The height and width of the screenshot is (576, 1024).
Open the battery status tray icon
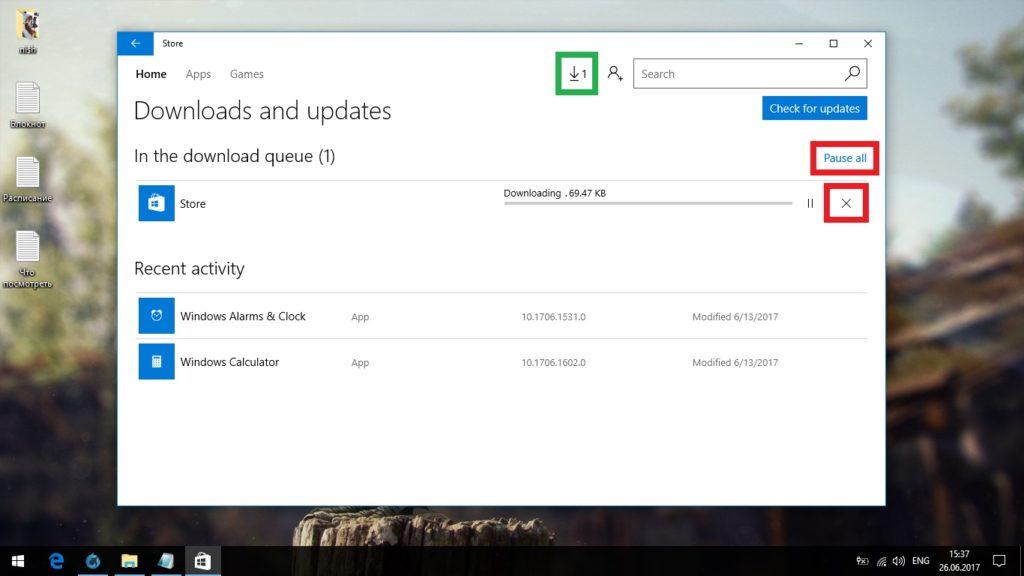coord(862,561)
